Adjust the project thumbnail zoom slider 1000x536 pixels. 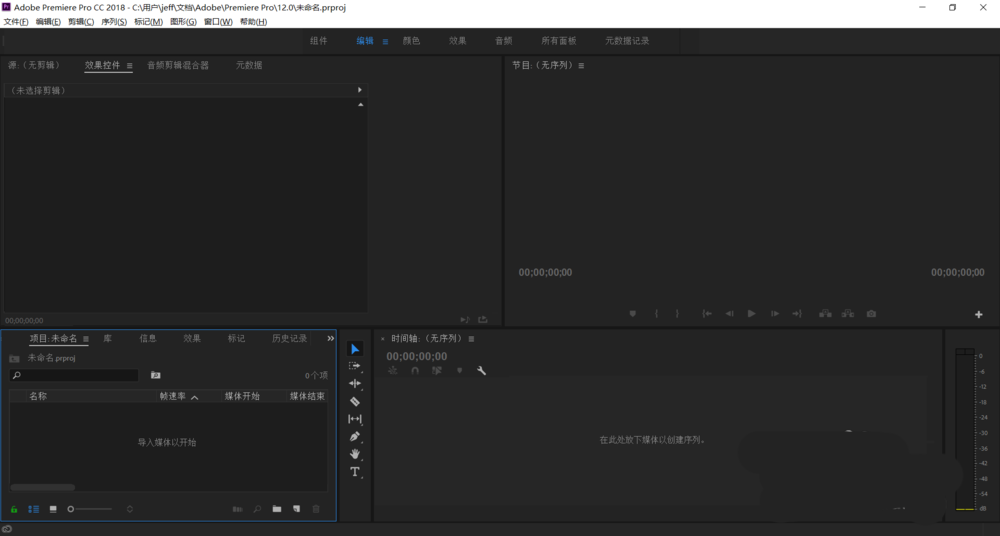click(x=90, y=509)
